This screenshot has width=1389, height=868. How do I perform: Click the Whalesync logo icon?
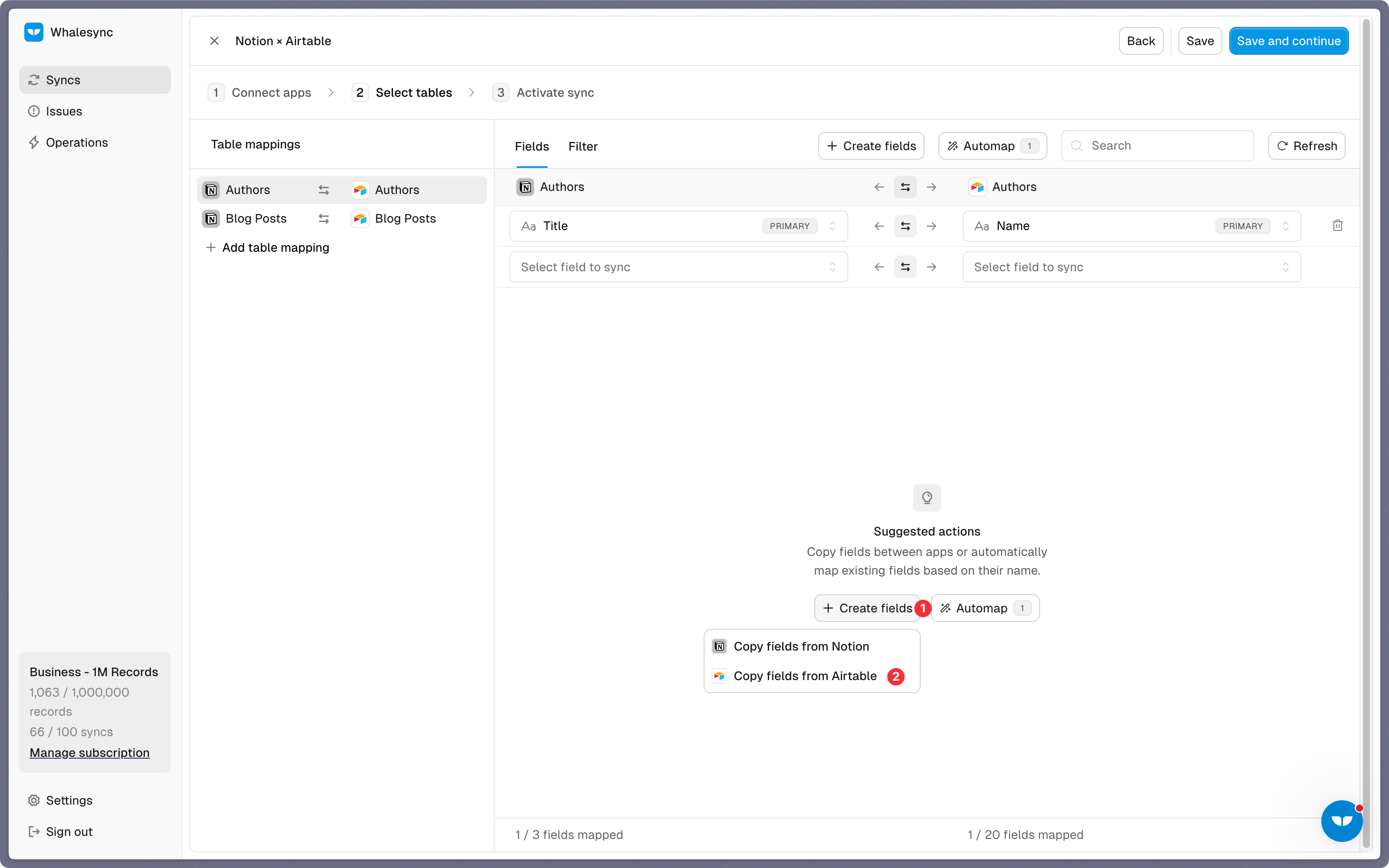pos(34,32)
